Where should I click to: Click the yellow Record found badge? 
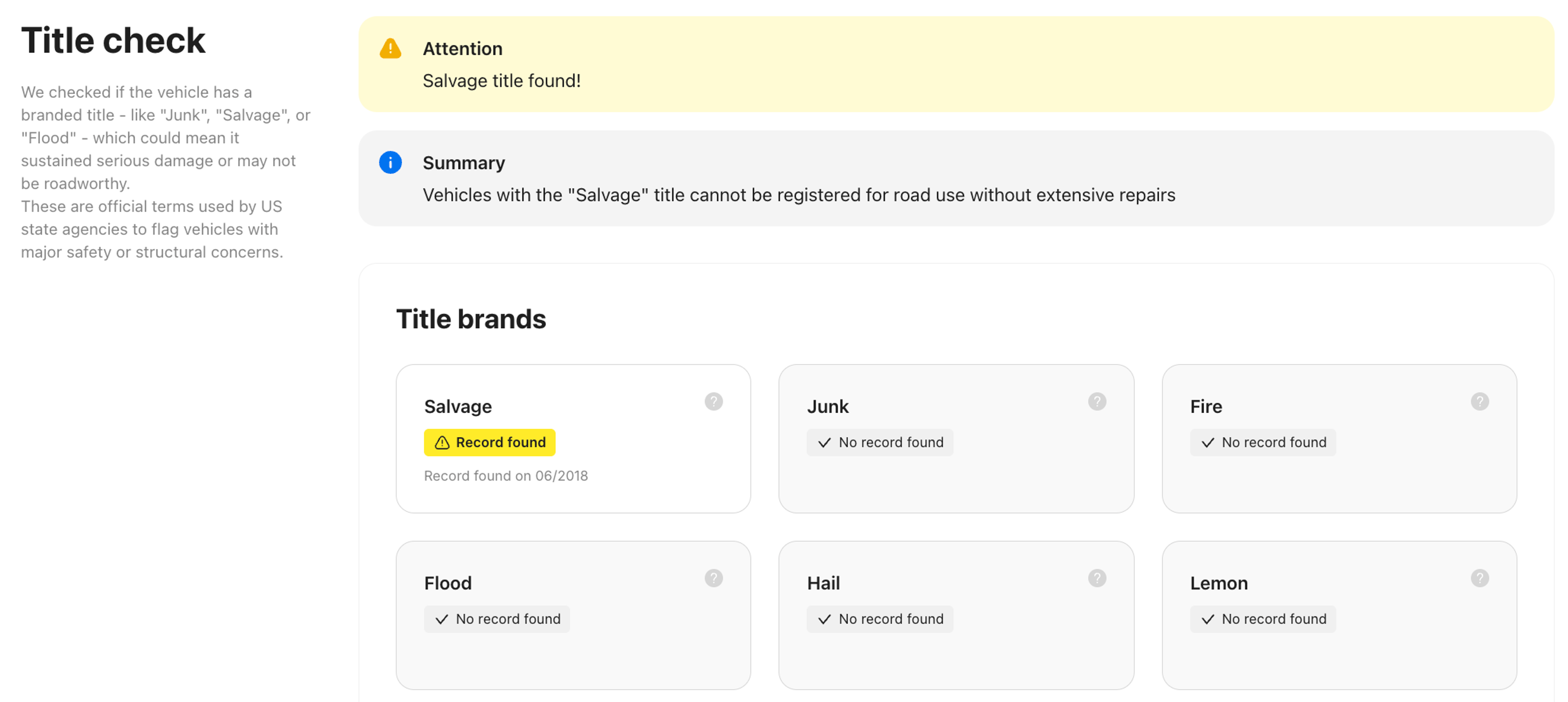tap(490, 443)
